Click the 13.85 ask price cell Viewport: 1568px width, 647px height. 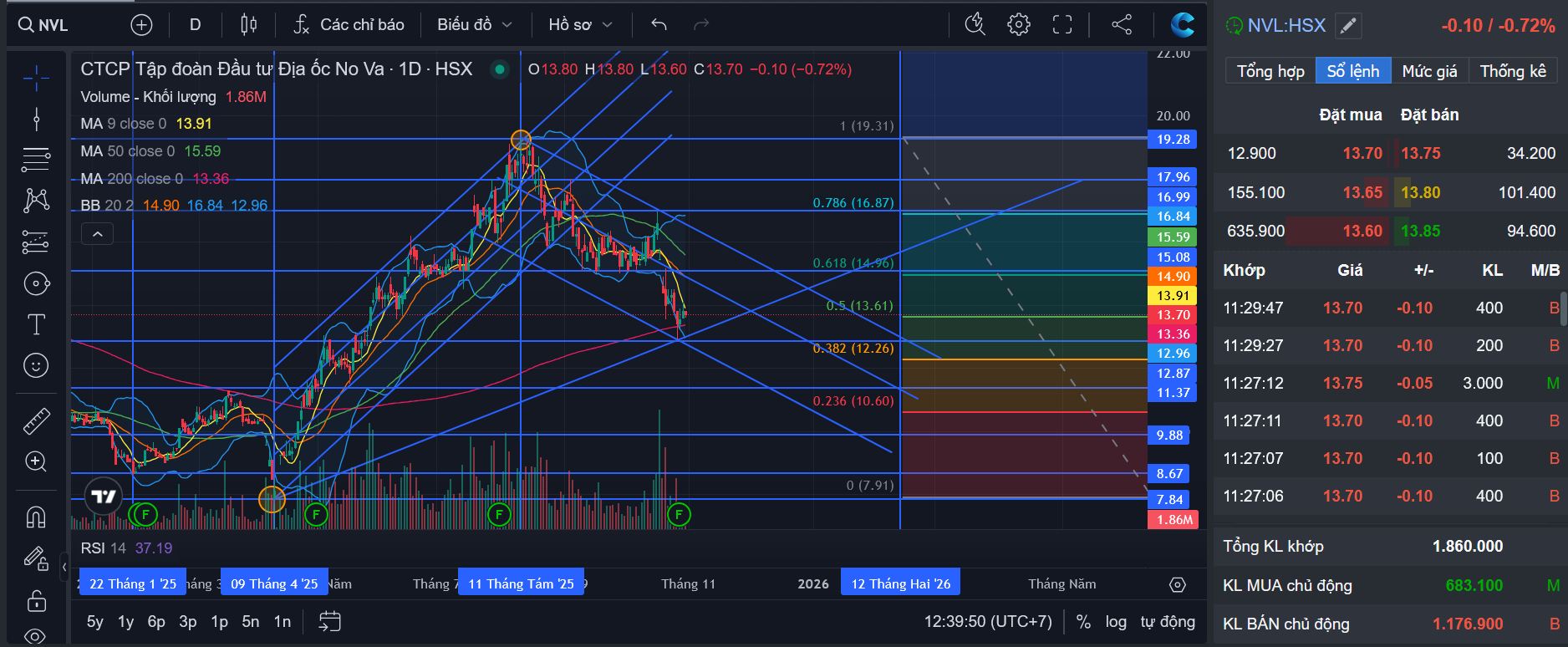point(1421,232)
